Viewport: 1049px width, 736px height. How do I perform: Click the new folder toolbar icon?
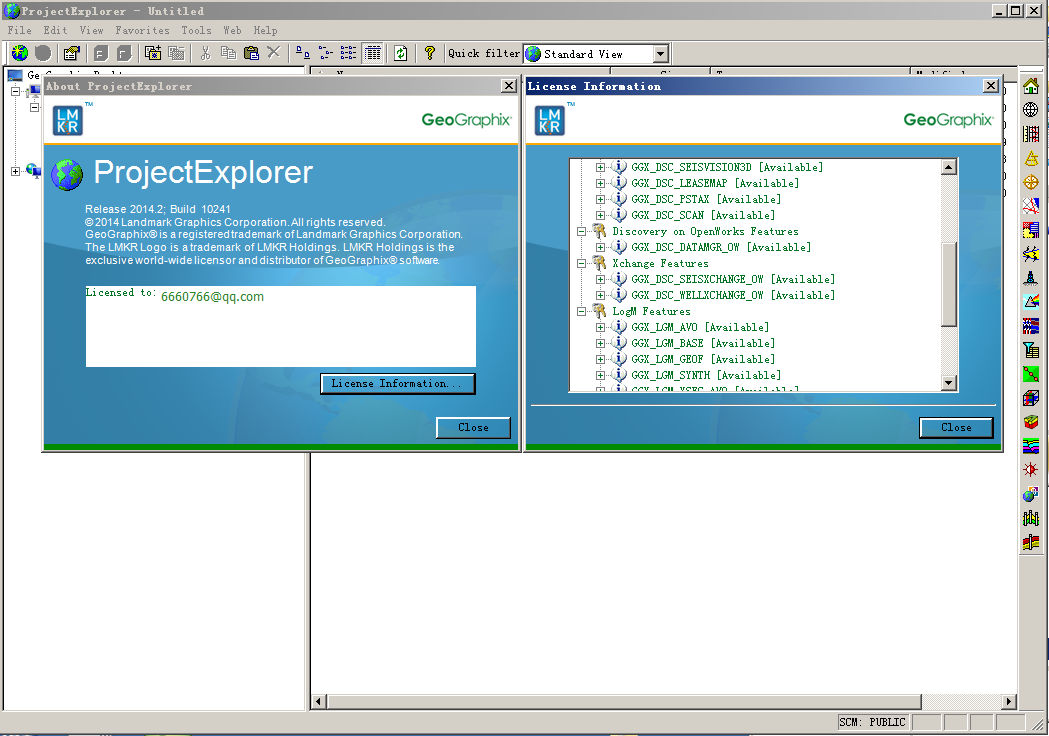(153, 53)
